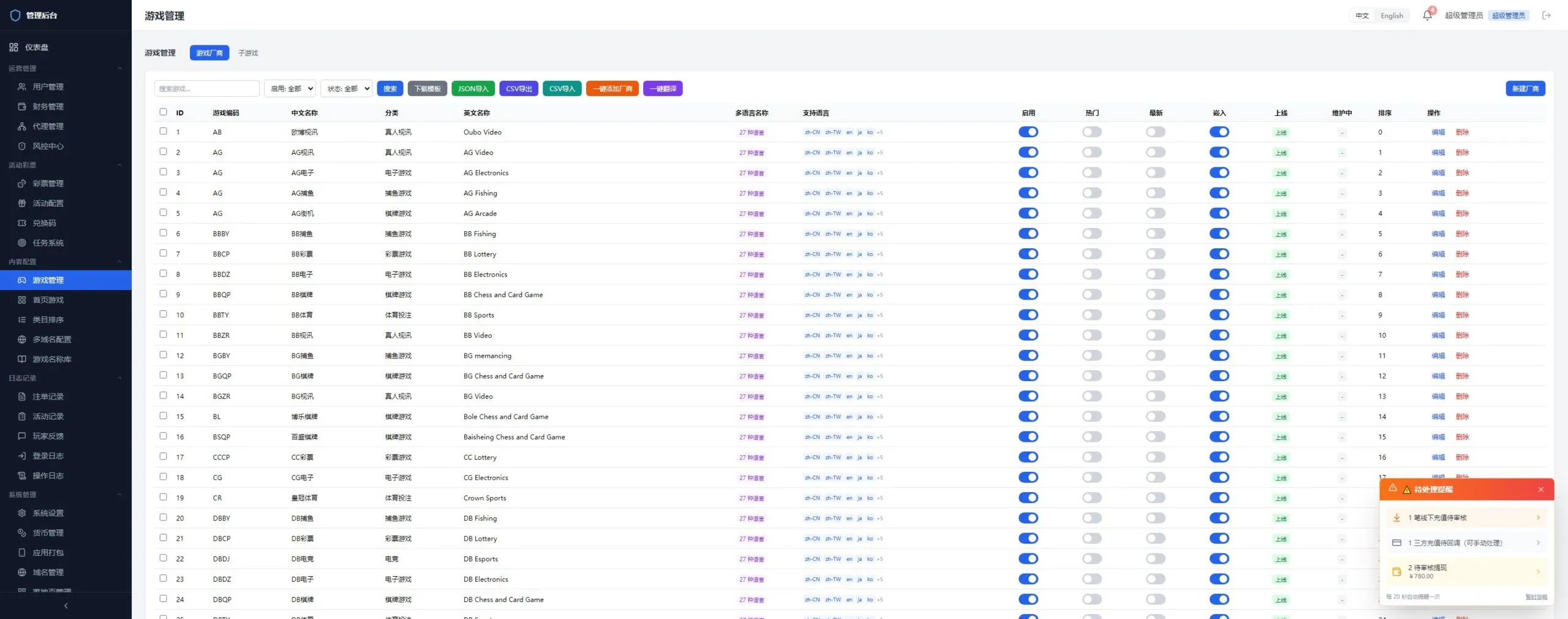The width and height of the screenshot is (1568, 619).
Task: Switch language to 中文
Action: (x=1362, y=16)
